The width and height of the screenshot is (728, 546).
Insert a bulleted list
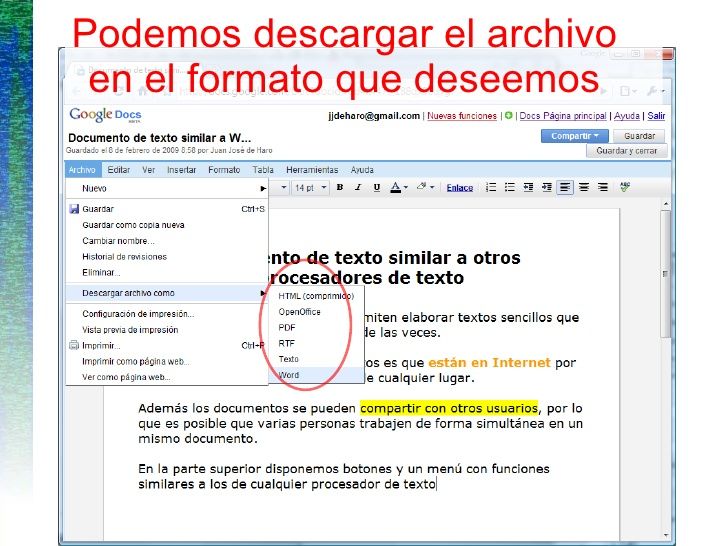(x=510, y=187)
